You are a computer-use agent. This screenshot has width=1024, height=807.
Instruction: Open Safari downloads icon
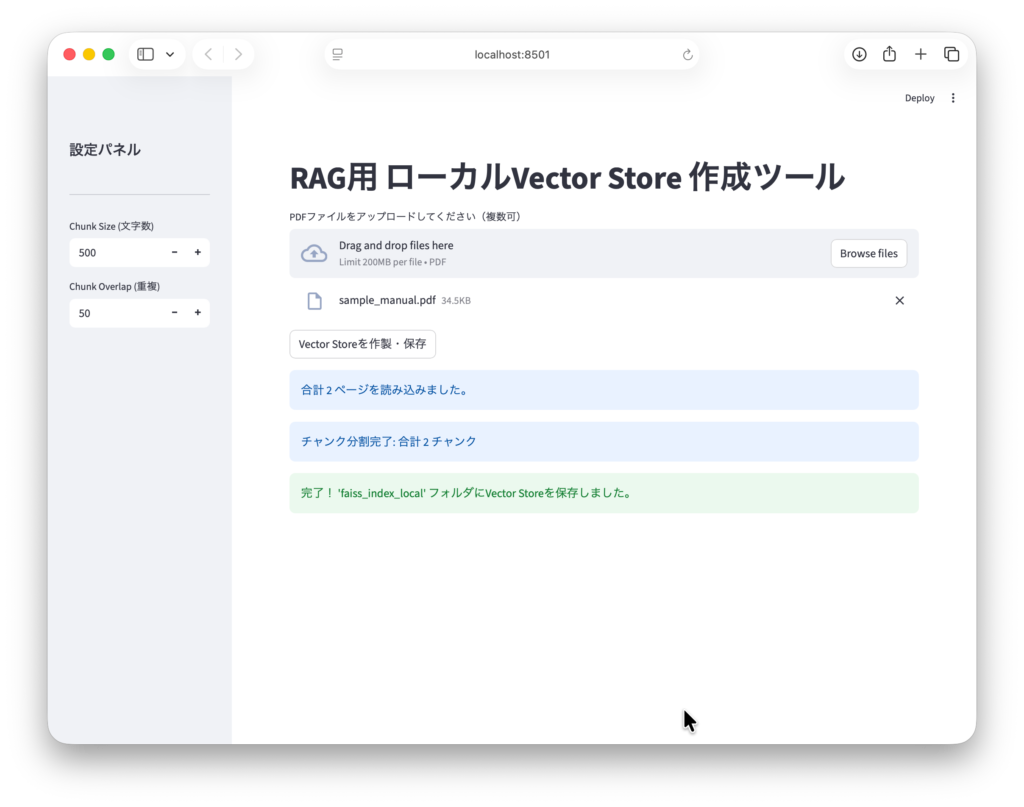pos(859,54)
